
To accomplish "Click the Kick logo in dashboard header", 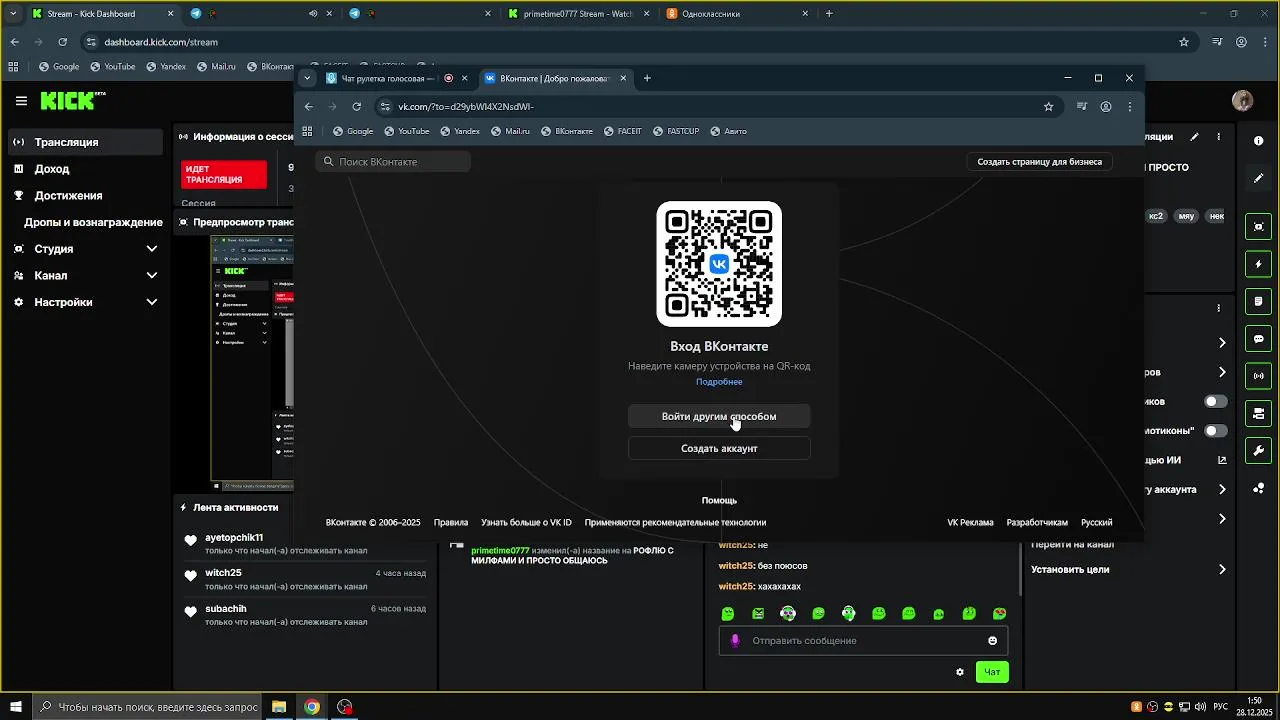I will pos(72,100).
